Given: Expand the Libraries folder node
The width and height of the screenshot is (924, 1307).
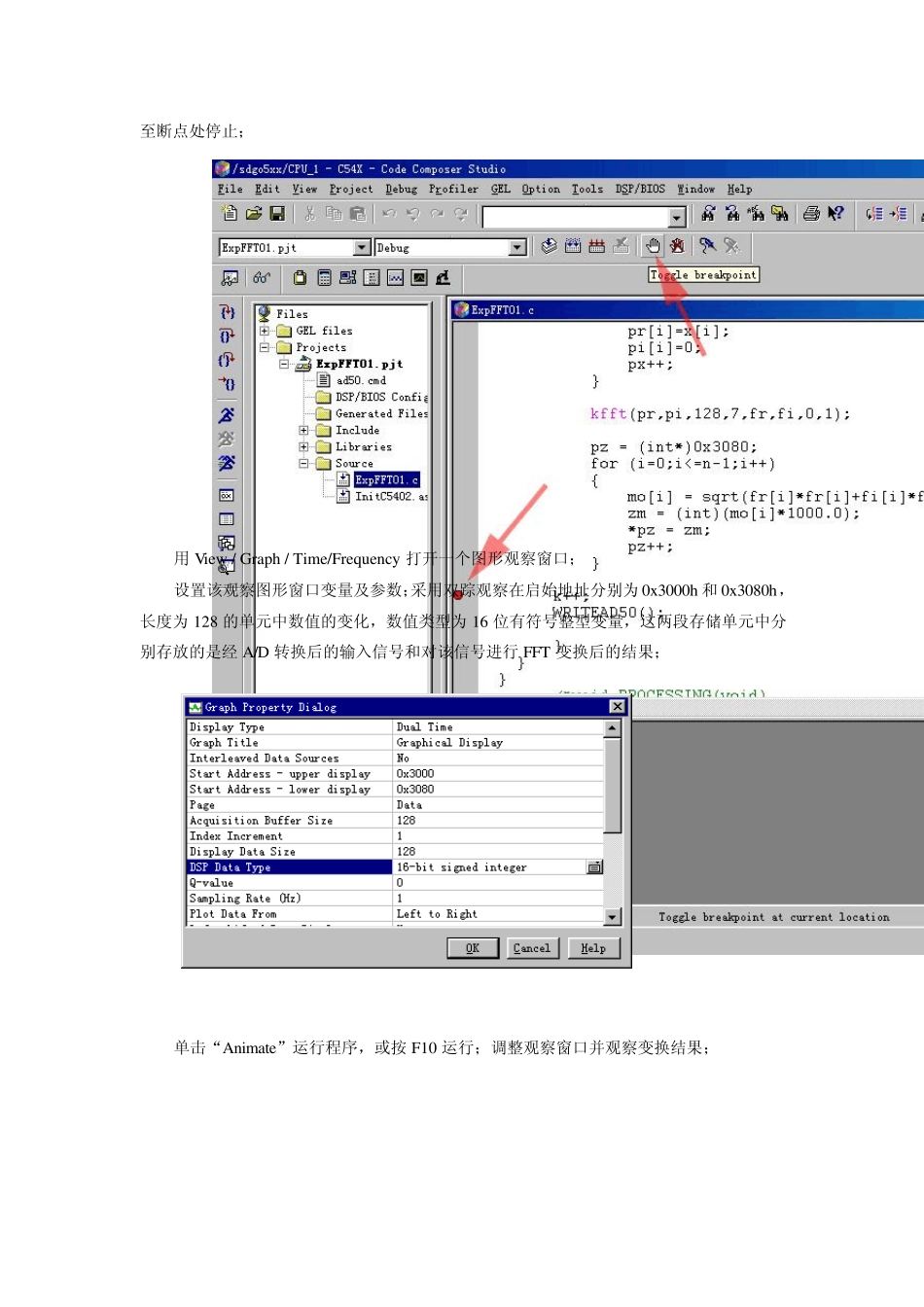Looking at the screenshot, I should tap(303, 447).
